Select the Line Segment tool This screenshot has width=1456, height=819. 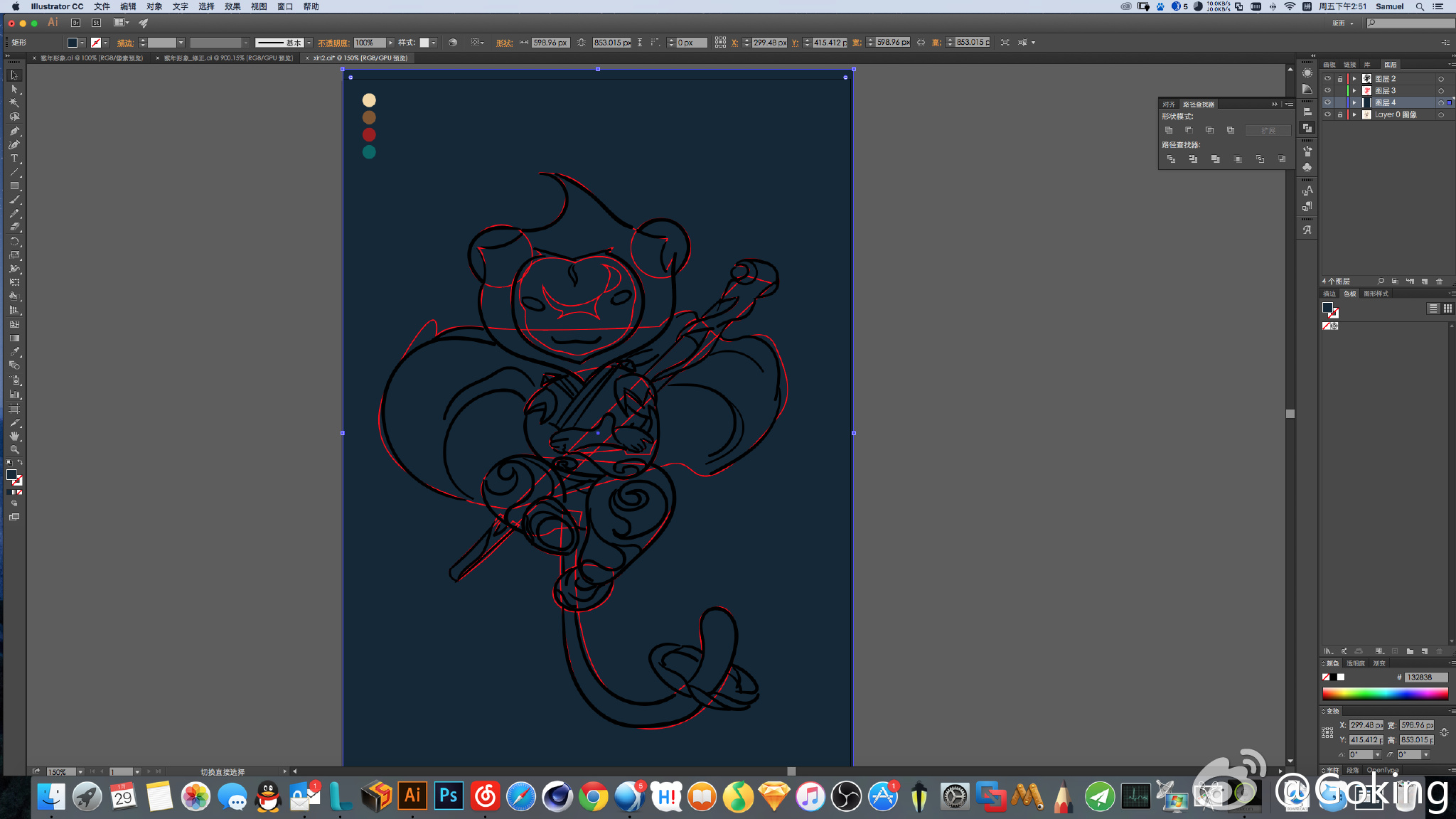[14, 172]
